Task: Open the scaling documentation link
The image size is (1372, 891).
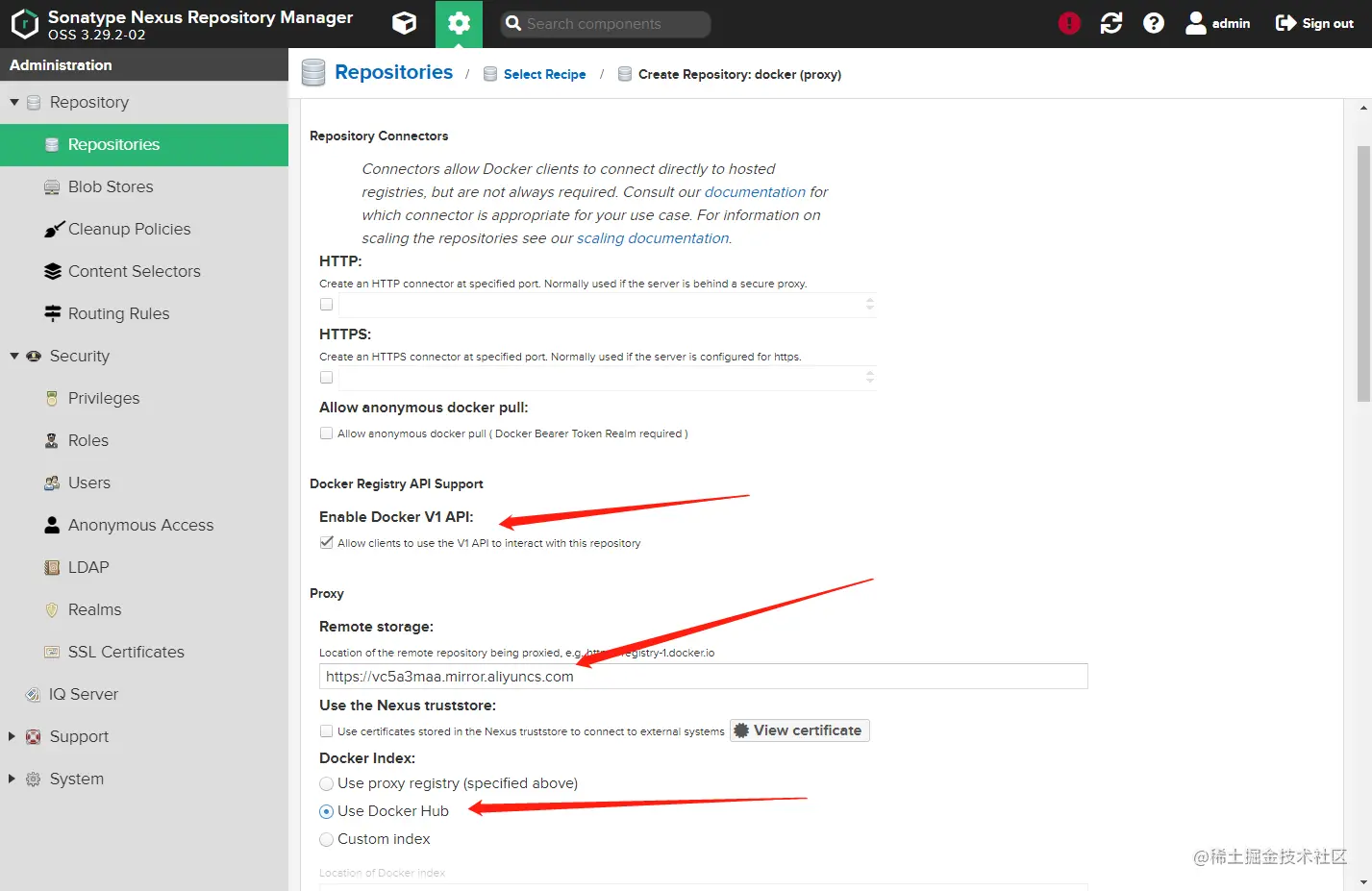Action: 653,238
